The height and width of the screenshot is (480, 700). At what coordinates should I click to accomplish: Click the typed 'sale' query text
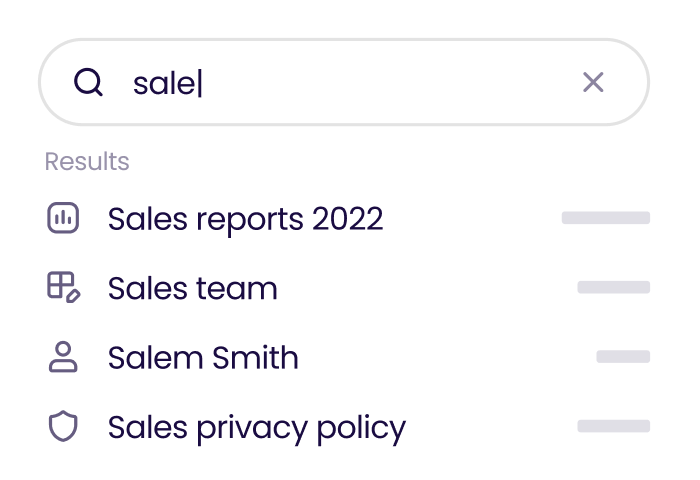pos(163,84)
